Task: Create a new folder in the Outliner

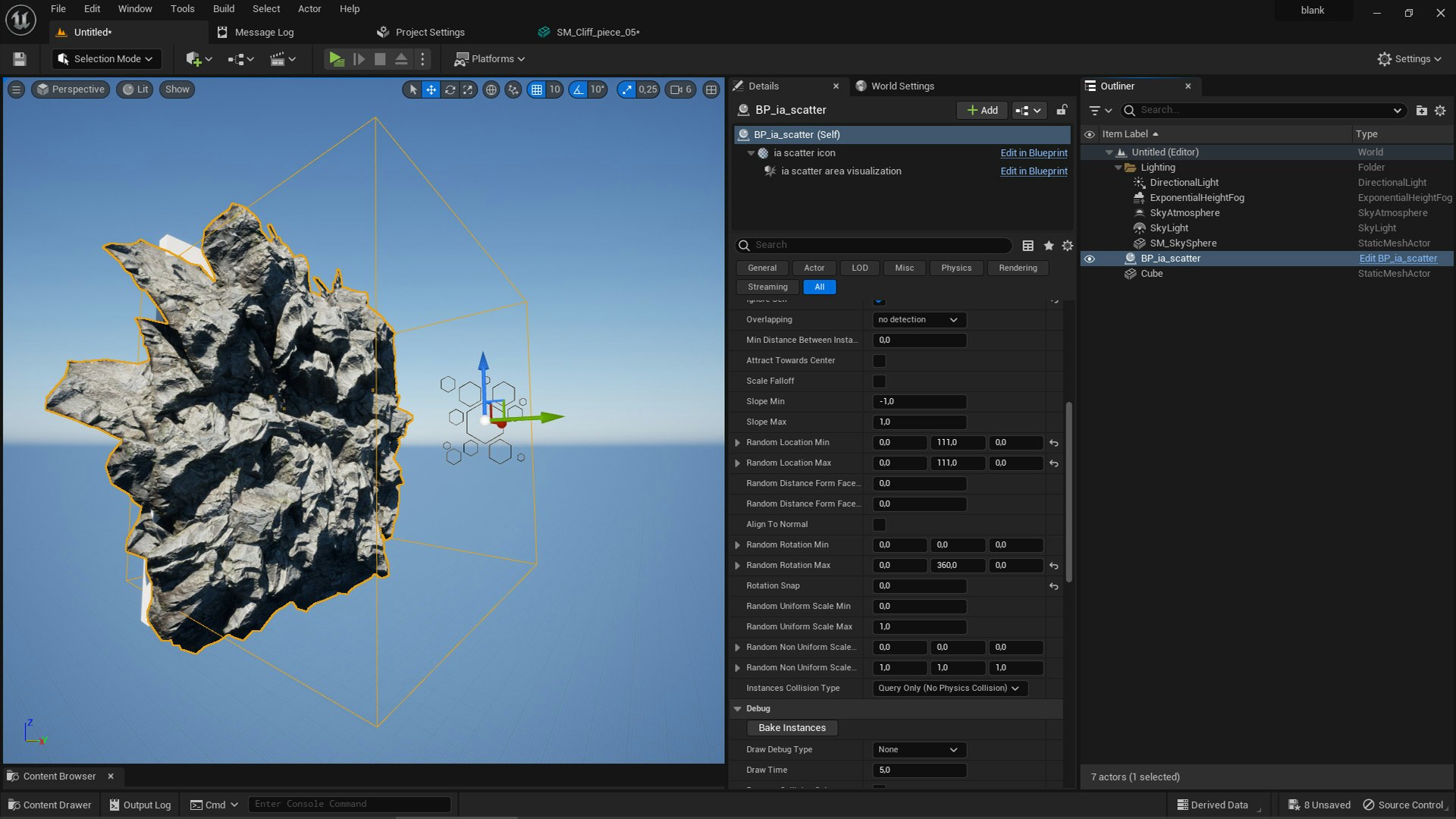Action: (x=1421, y=111)
